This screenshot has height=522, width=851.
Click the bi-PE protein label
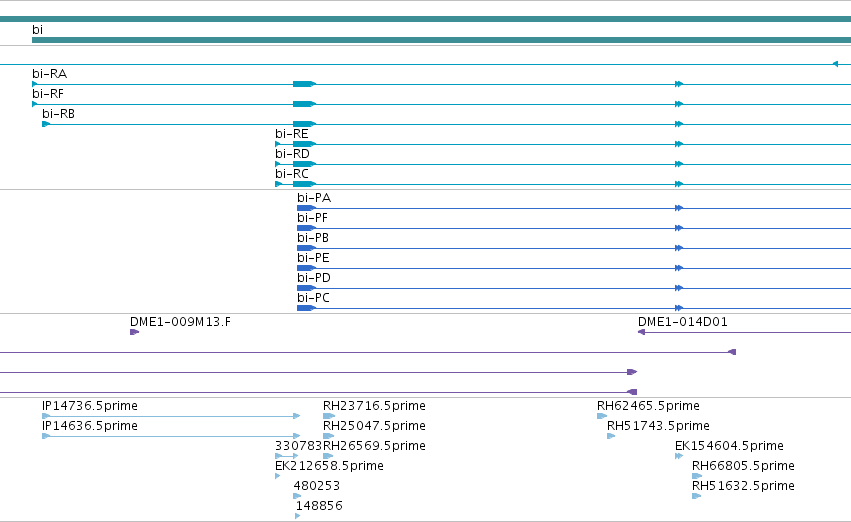point(313,258)
